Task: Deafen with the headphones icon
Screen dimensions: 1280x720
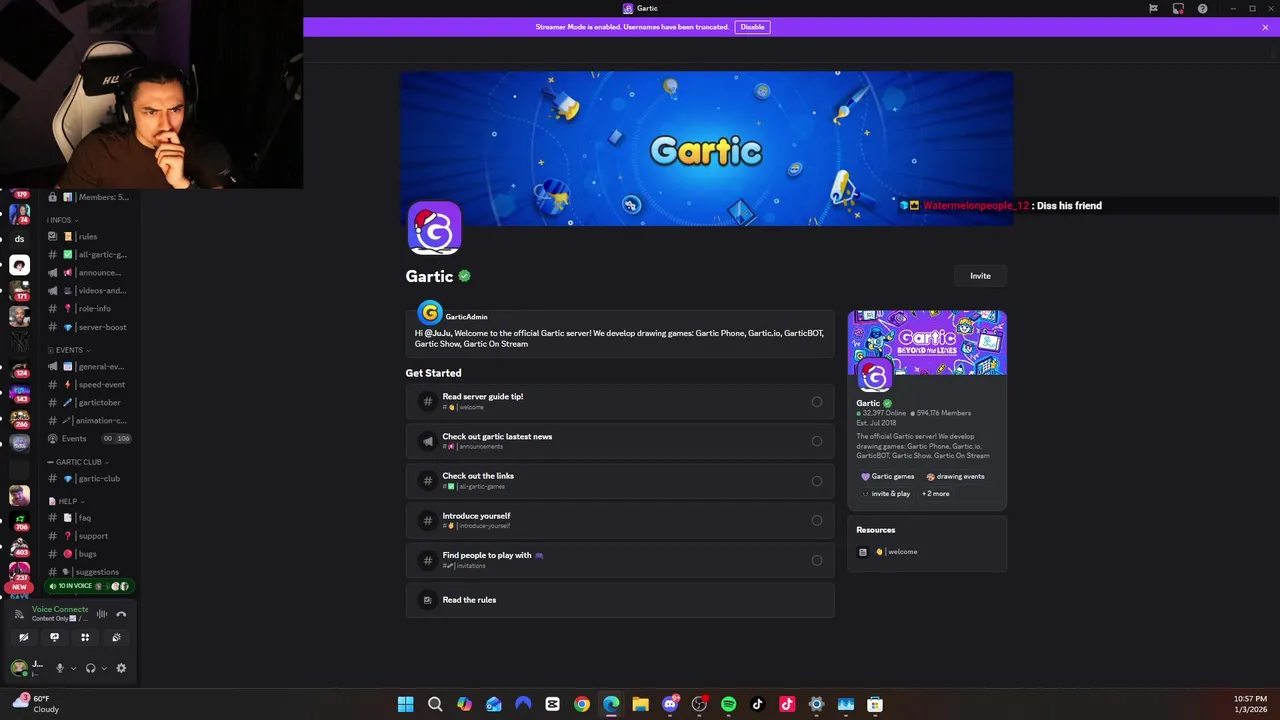Action: [x=90, y=668]
